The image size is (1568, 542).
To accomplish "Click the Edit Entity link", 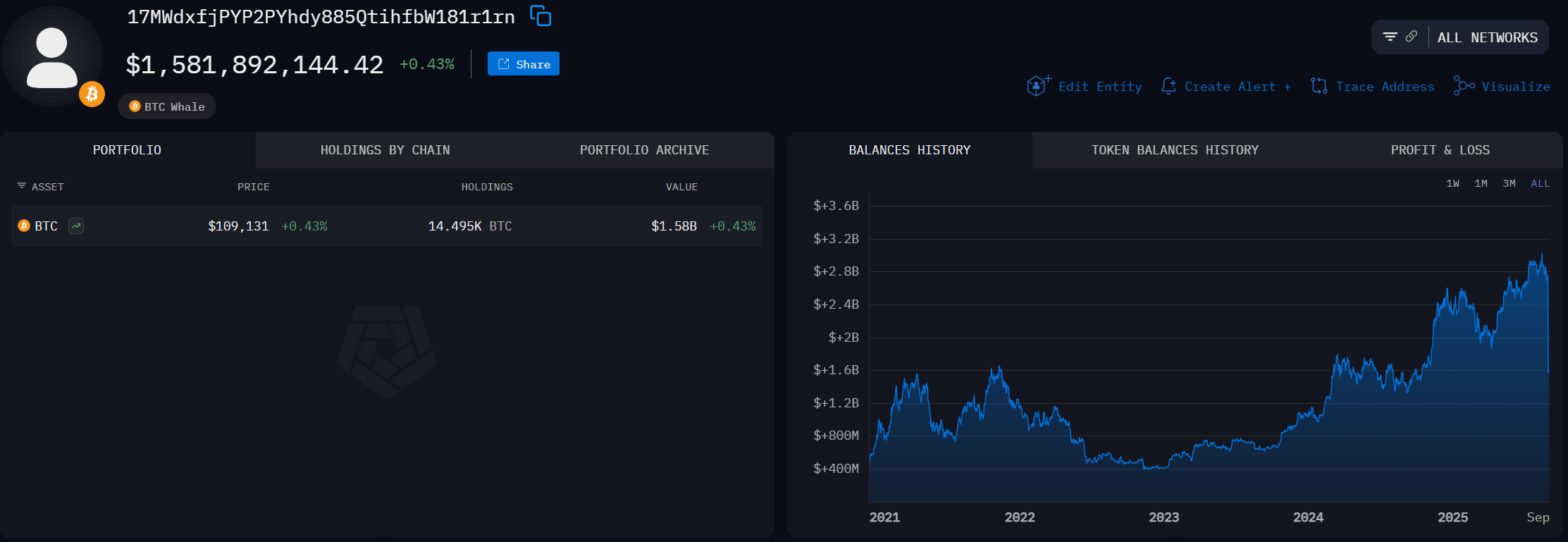I will pos(1100,87).
